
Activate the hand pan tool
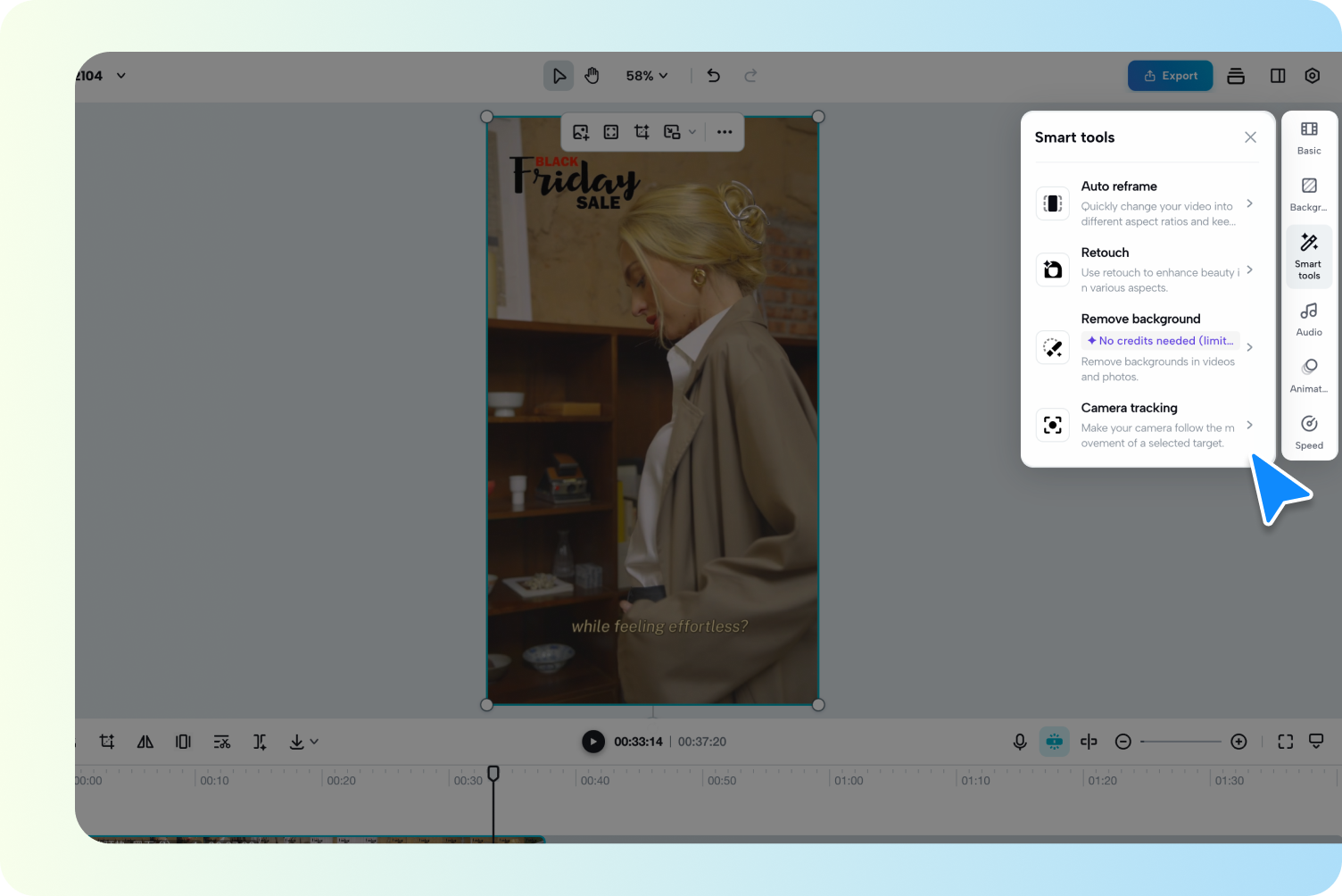pyautogui.click(x=592, y=76)
